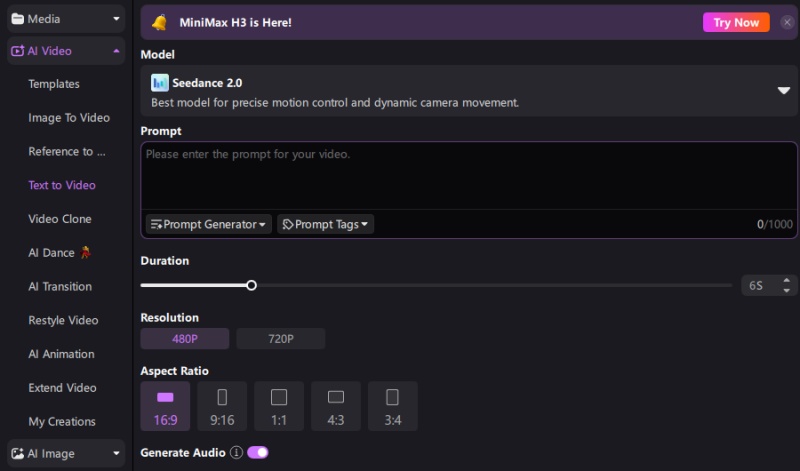This screenshot has height=471, width=800.
Task: Expand the Media section dropdown arrow
Action: coord(116,19)
